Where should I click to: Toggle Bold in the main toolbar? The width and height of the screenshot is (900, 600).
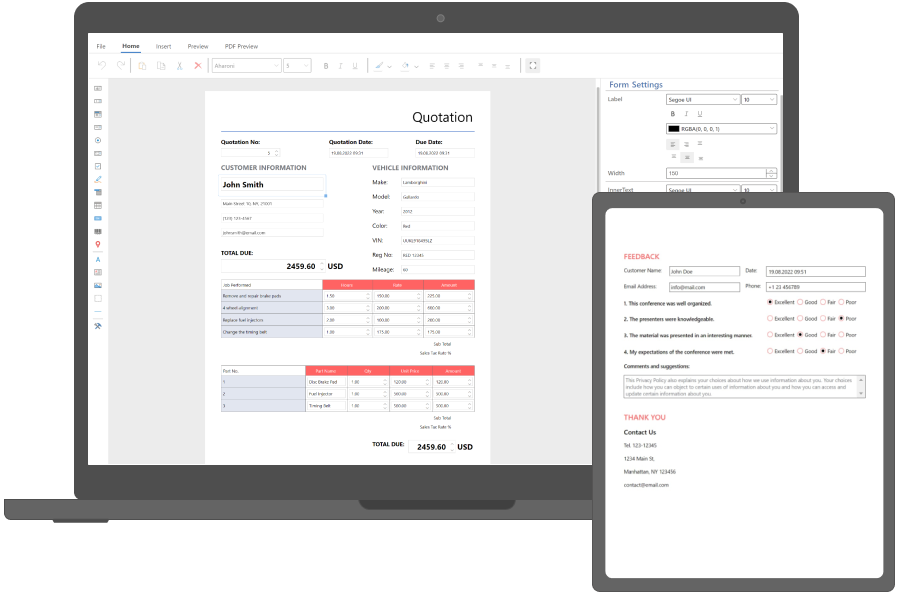pos(326,66)
